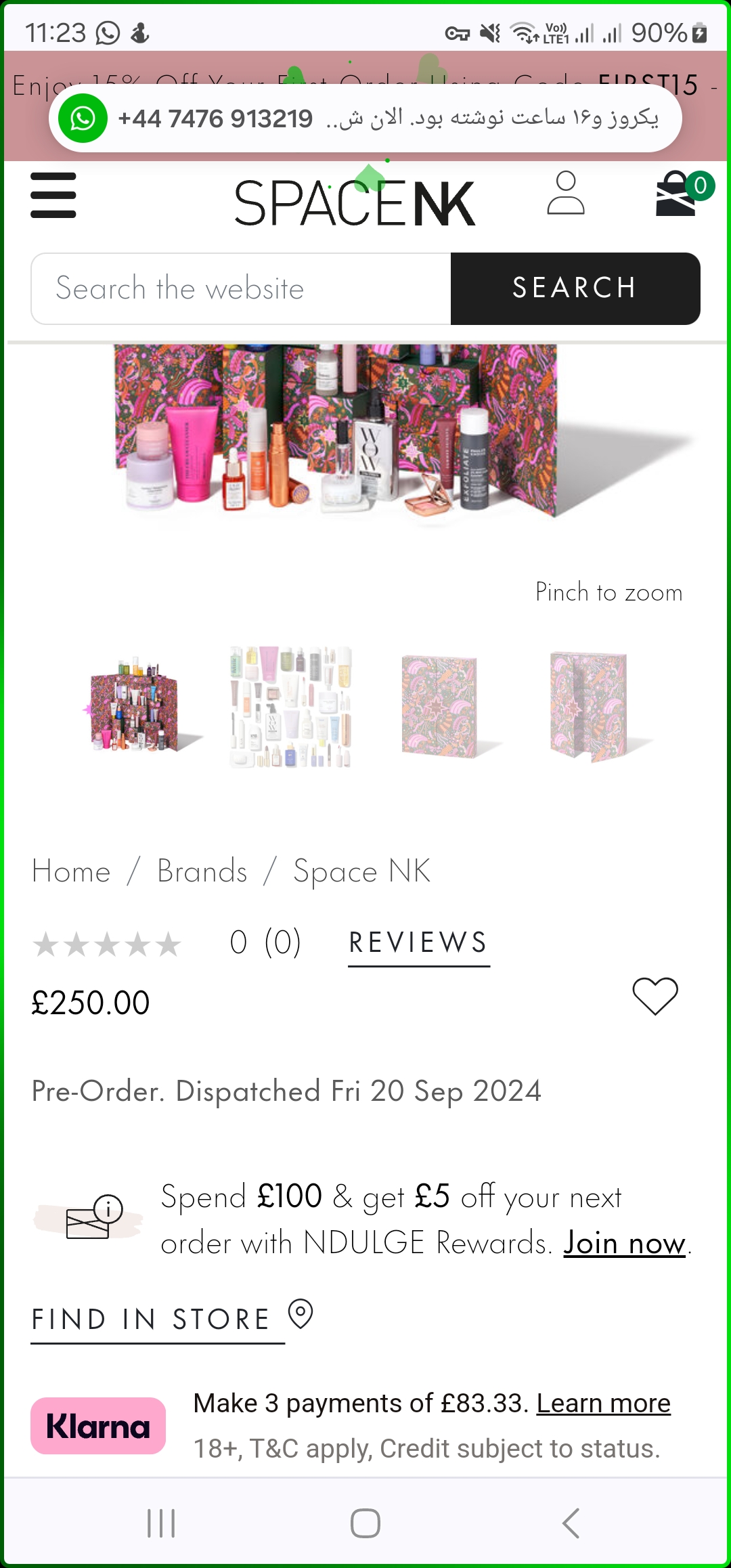Open the hamburger navigation menu

click(x=53, y=195)
